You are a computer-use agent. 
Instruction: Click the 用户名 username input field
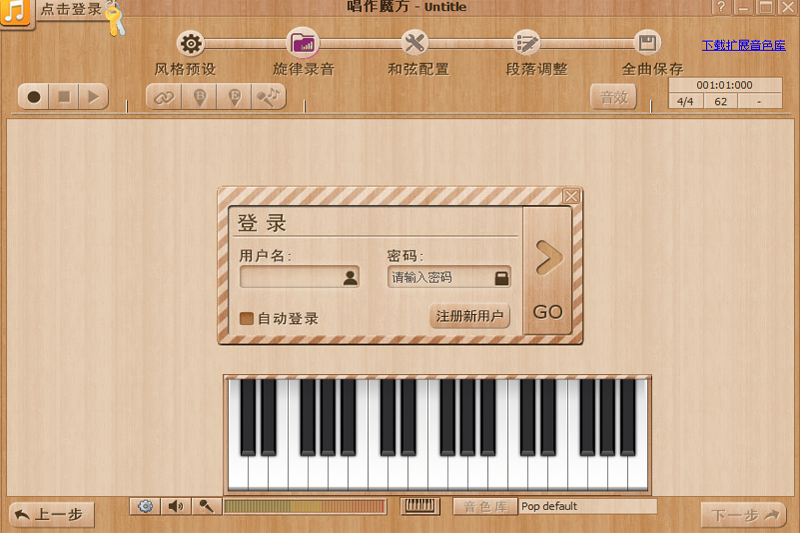pyautogui.click(x=290, y=277)
